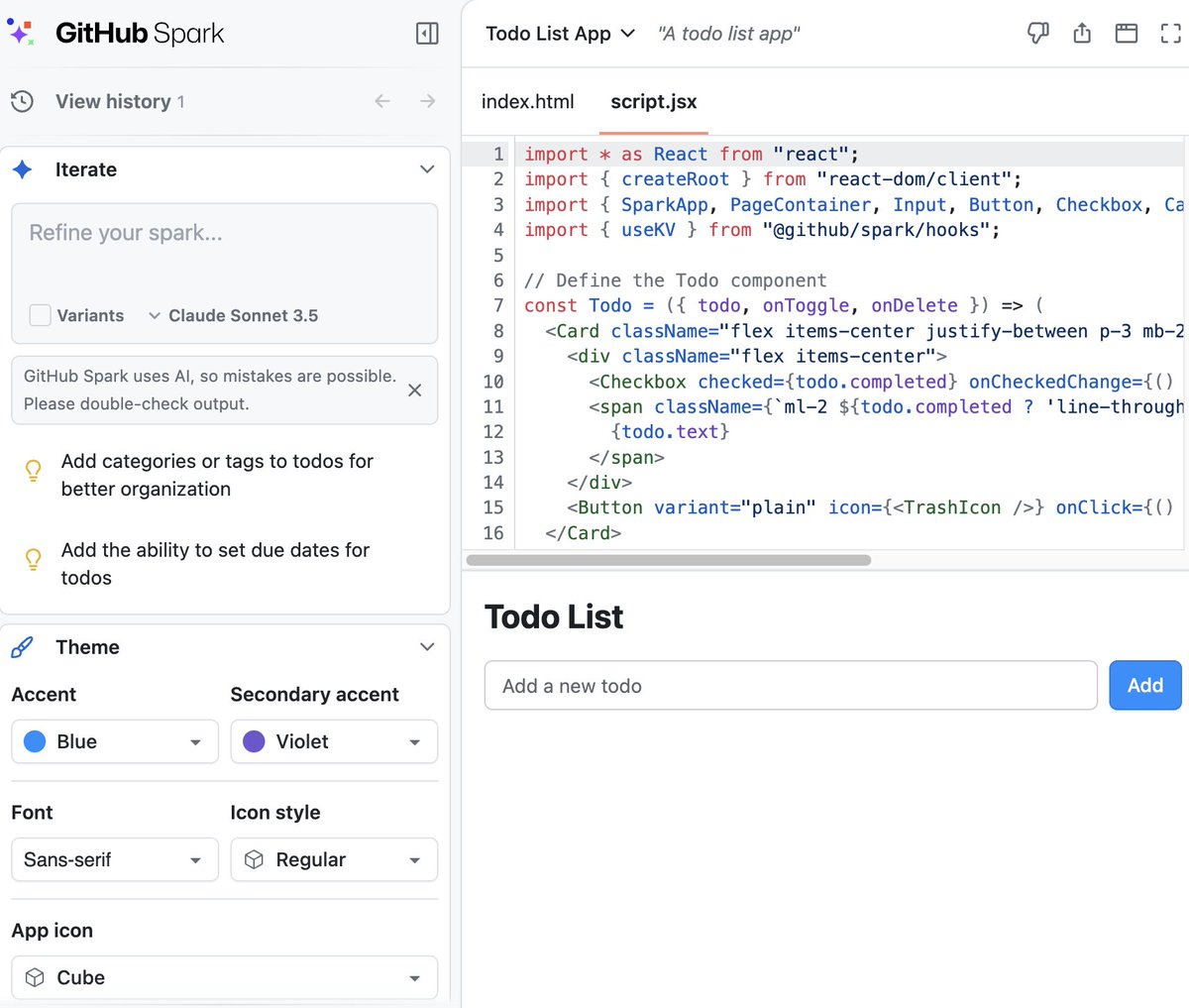The image size is (1189, 1008).
Task: Enable the Variants checkbox
Action: click(x=41, y=315)
